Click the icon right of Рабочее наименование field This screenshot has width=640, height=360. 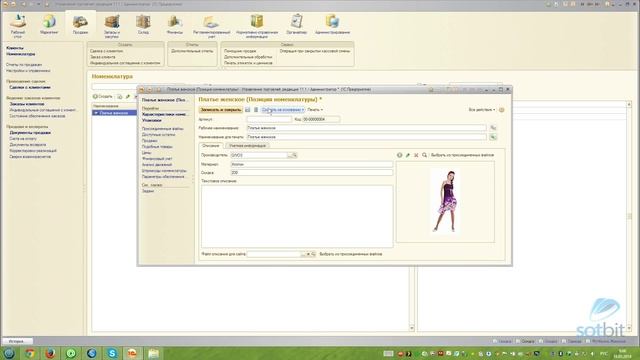[493, 128]
